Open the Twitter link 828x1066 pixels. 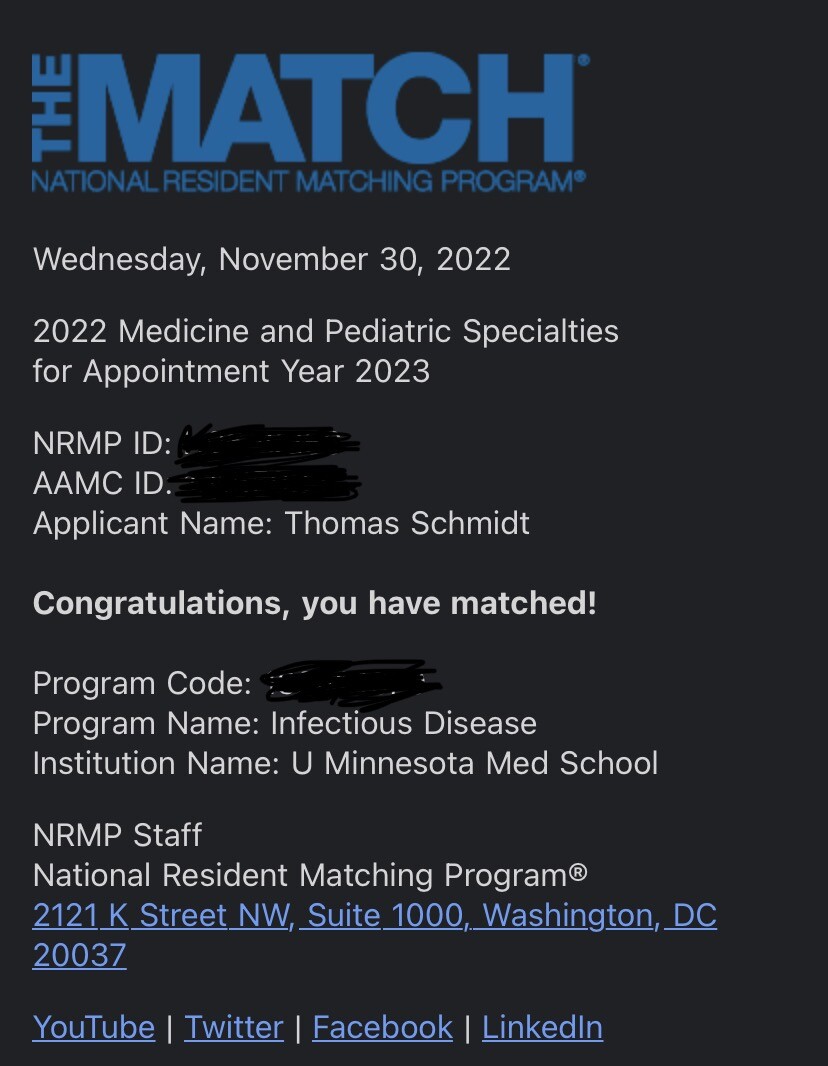[234, 1027]
